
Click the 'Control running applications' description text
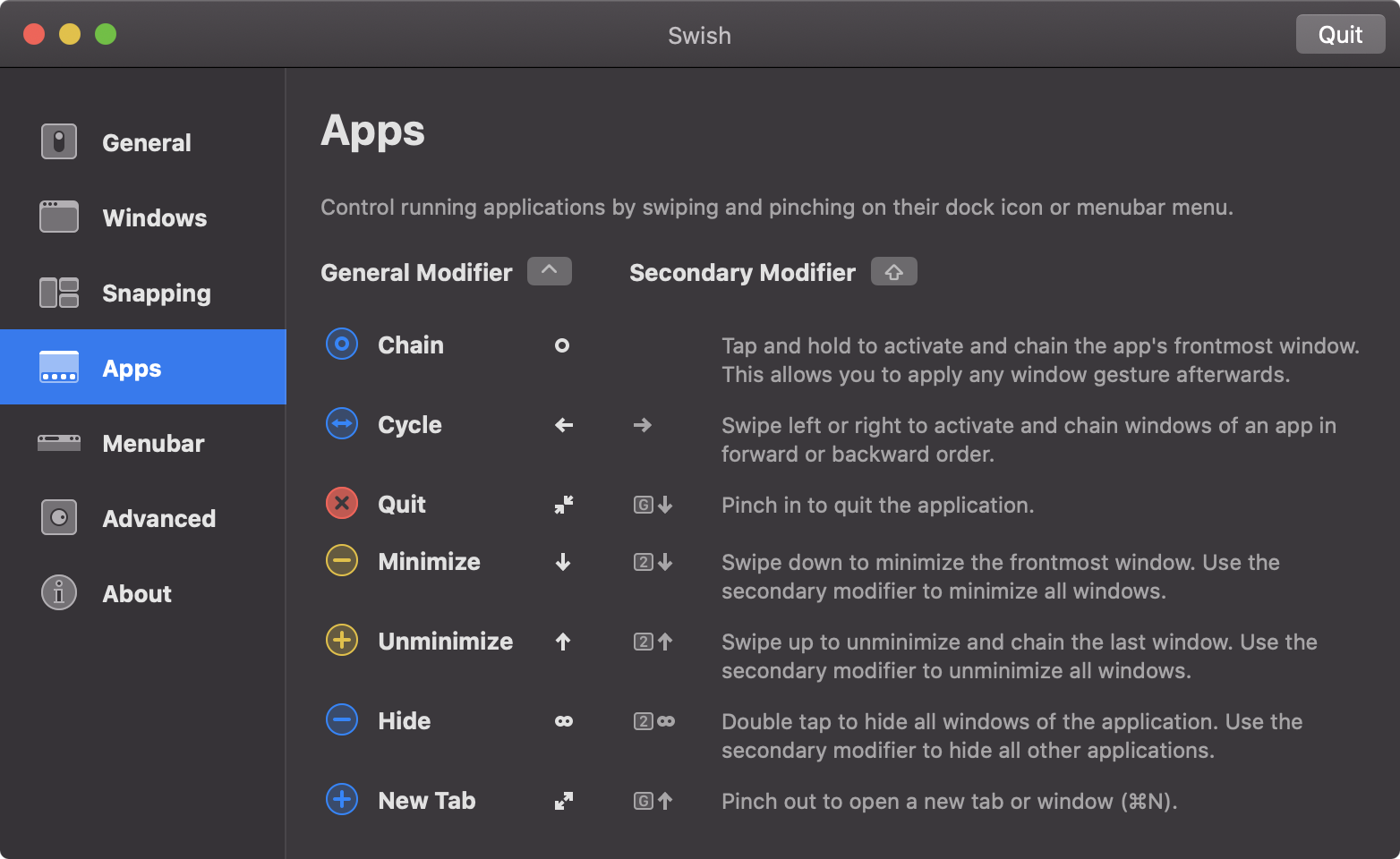click(x=776, y=208)
